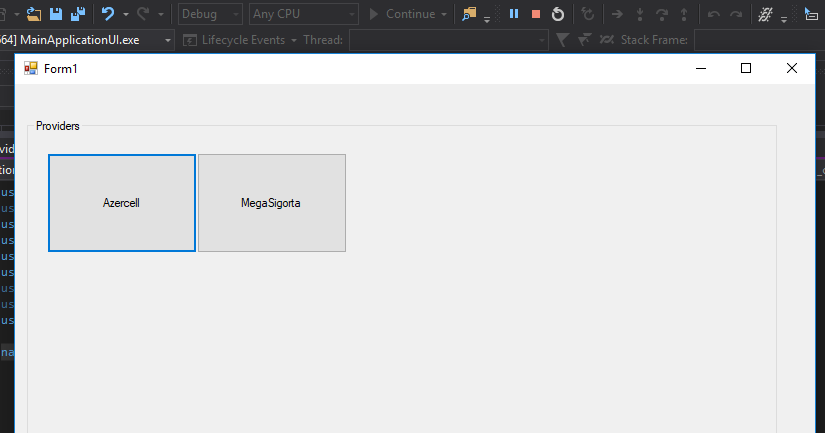Click the Azercell provider button

[x=122, y=203]
